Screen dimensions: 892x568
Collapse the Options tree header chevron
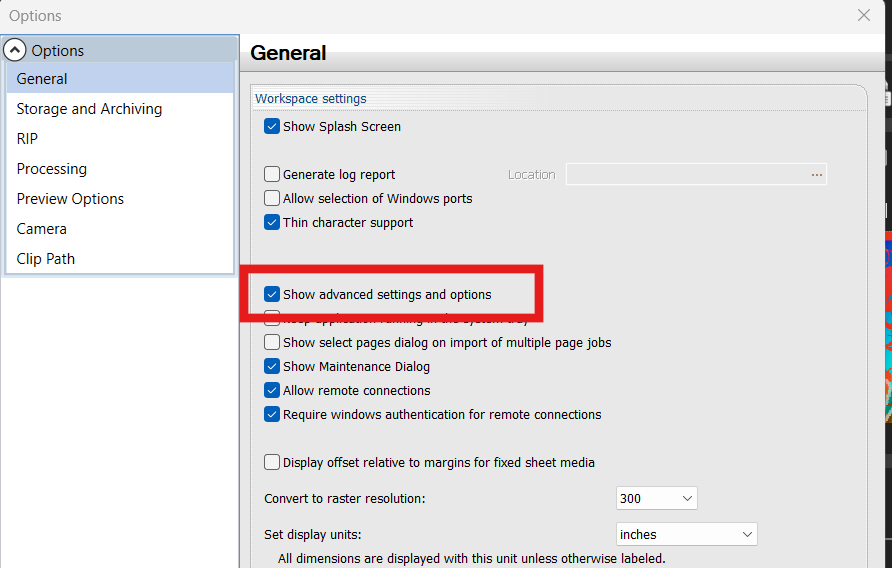click(15, 50)
